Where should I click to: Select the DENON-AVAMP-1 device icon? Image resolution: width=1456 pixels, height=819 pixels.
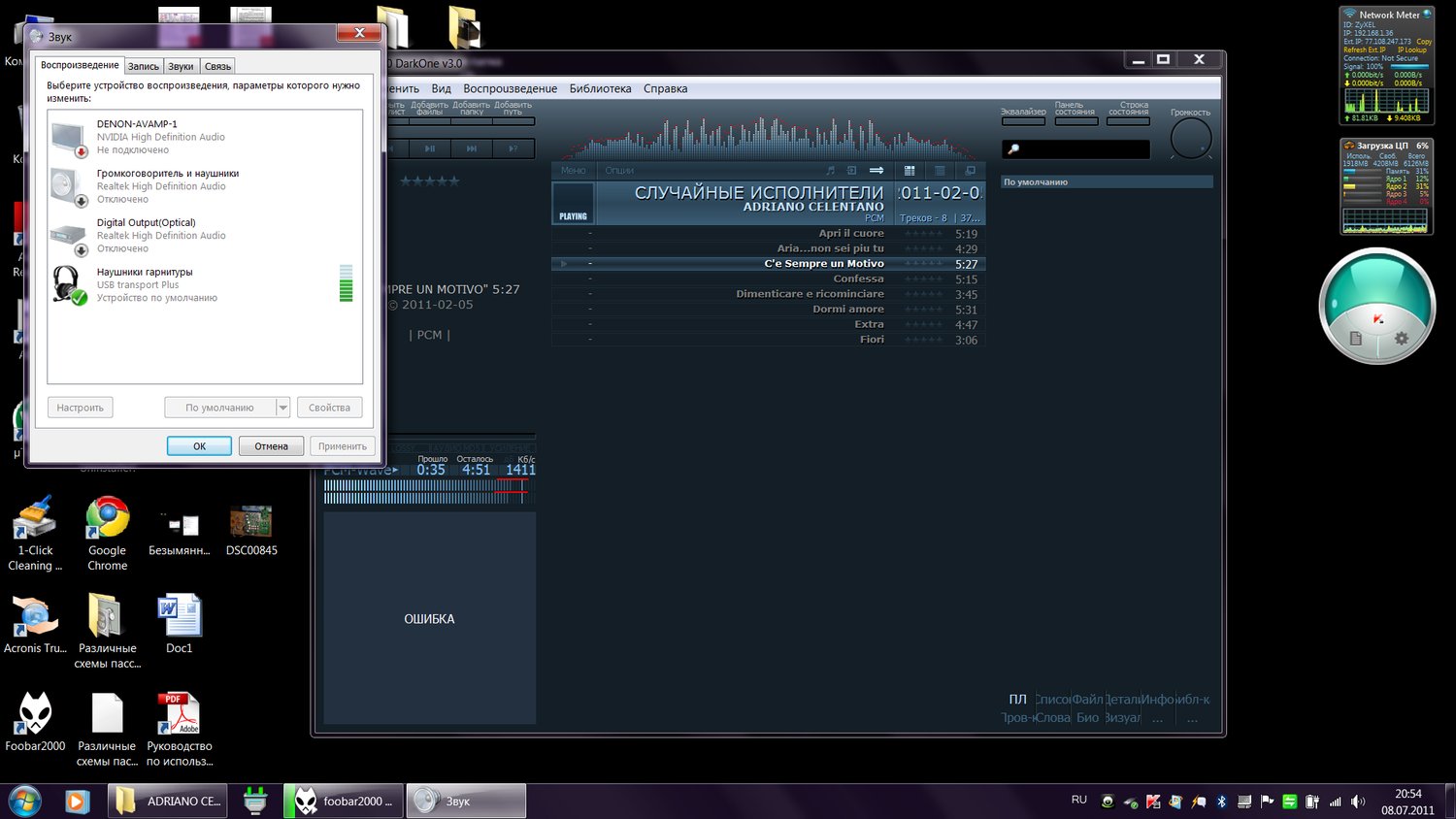(x=69, y=138)
